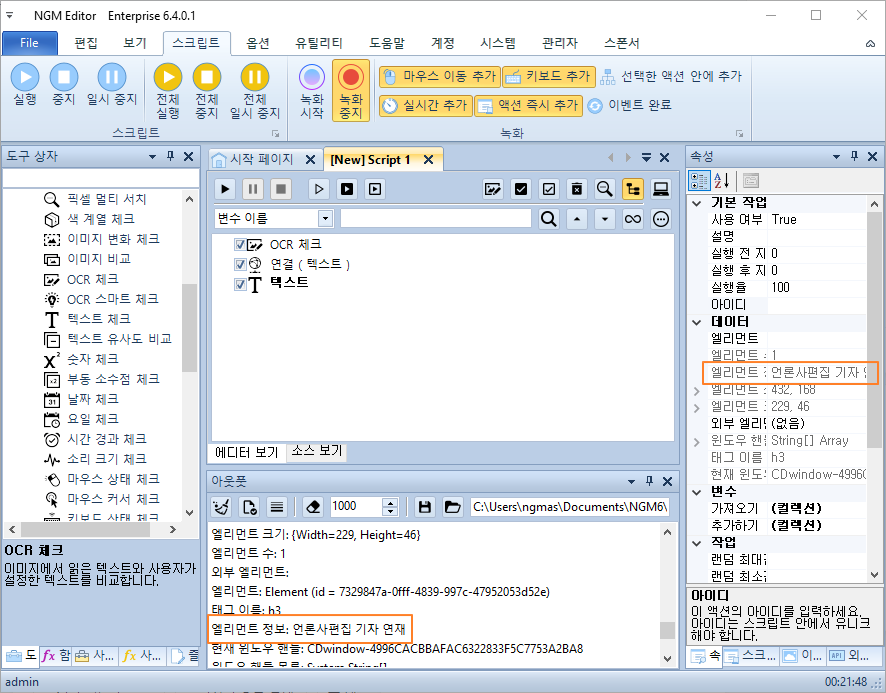Click the toolbox search input field
The width and height of the screenshot is (886, 693).
100,179
